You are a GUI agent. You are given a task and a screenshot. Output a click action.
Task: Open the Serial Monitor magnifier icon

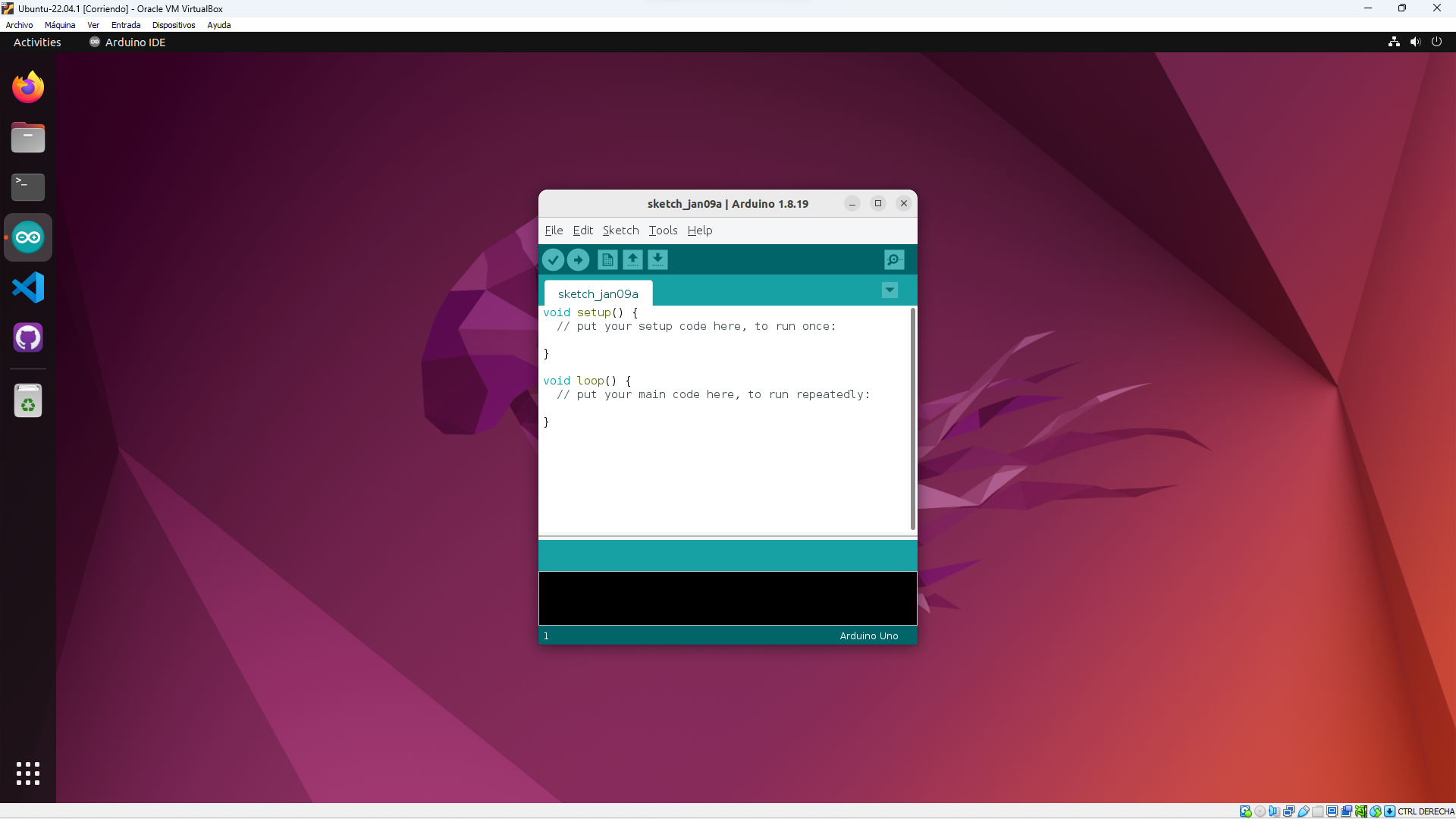(894, 260)
